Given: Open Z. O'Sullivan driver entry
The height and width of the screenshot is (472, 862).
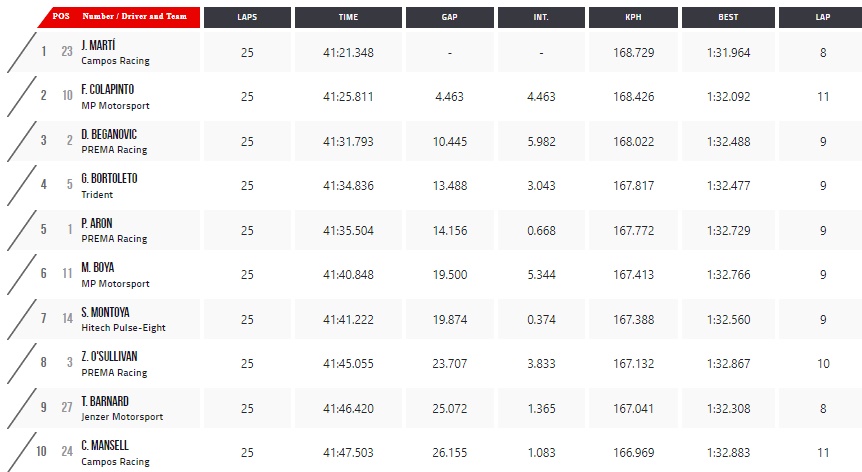Looking at the screenshot, I should tap(109, 356).
